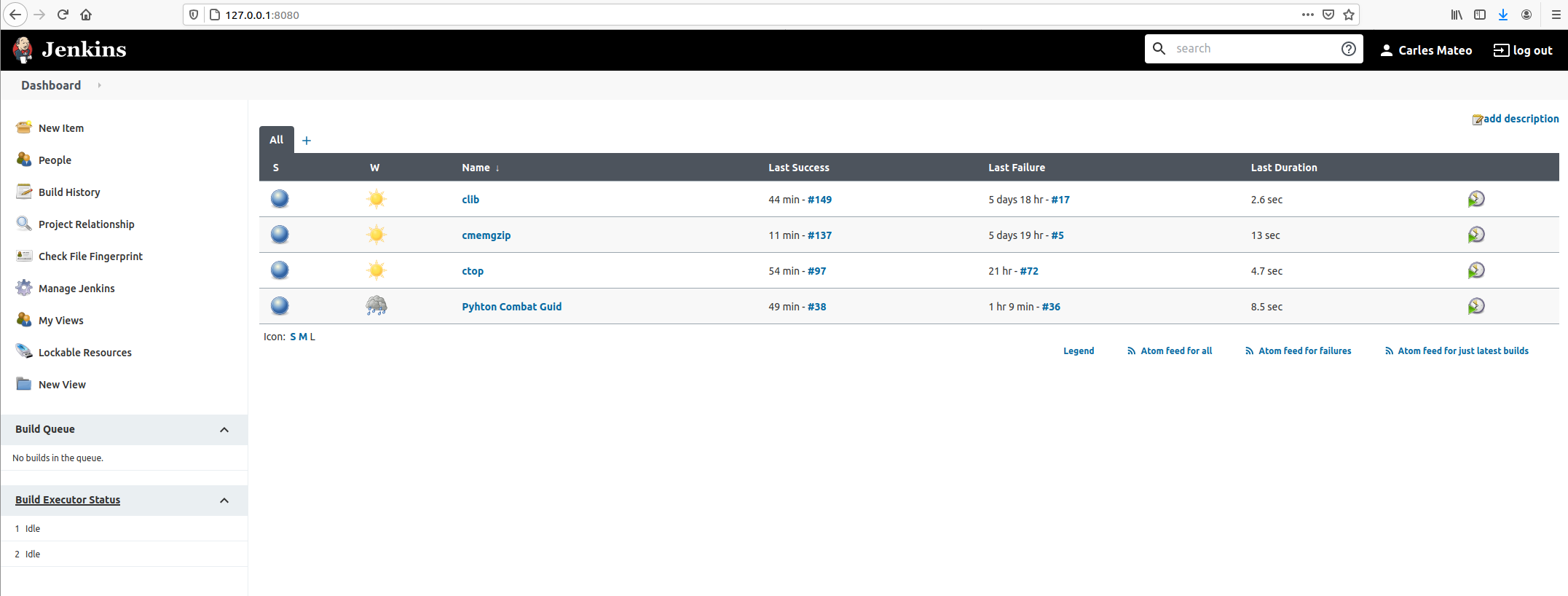1568x596 pixels.
Task: Click the blue status ball for clib
Action: click(280, 199)
